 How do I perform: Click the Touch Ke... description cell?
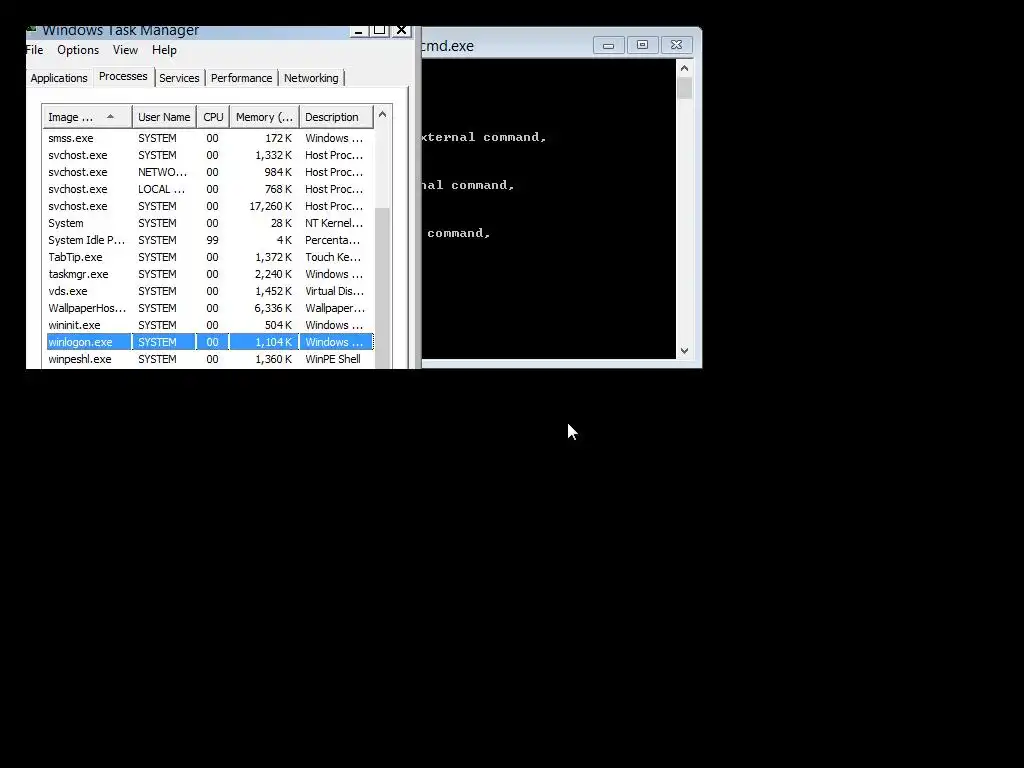[x=333, y=257]
